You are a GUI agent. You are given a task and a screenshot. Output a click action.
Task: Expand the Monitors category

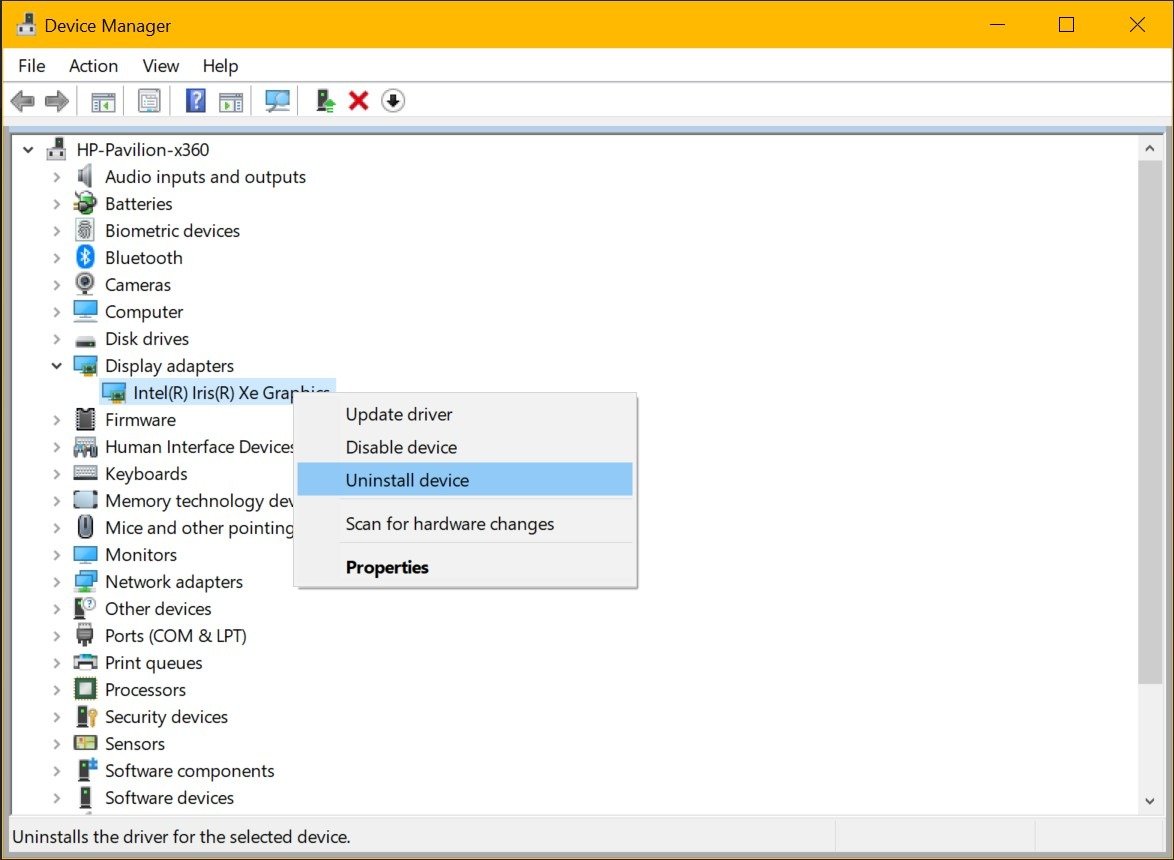tap(56, 555)
